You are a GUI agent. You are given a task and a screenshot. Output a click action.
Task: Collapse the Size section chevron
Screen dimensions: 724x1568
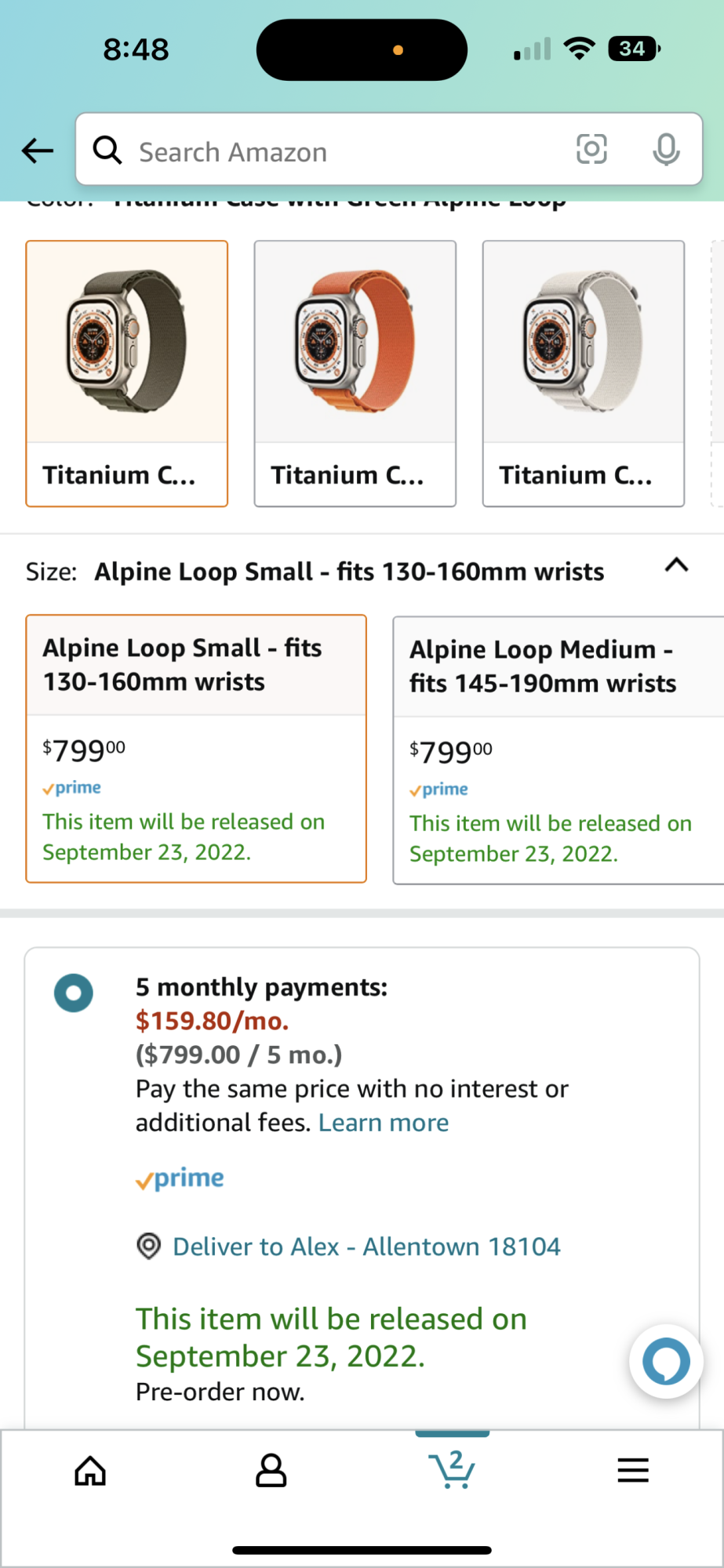click(676, 565)
